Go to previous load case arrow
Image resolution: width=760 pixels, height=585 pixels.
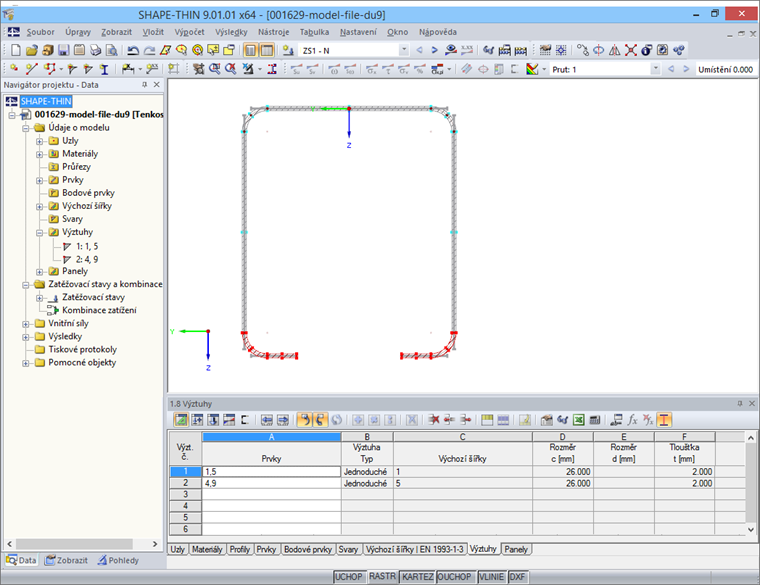coord(419,50)
